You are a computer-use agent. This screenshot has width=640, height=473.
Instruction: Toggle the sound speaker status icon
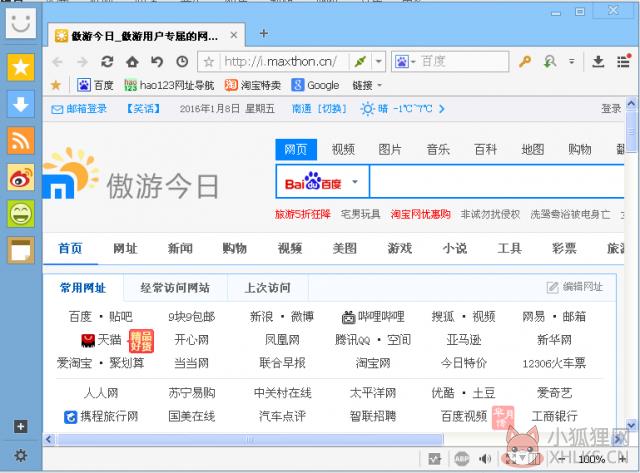pyautogui.click(x=485, y=459)
